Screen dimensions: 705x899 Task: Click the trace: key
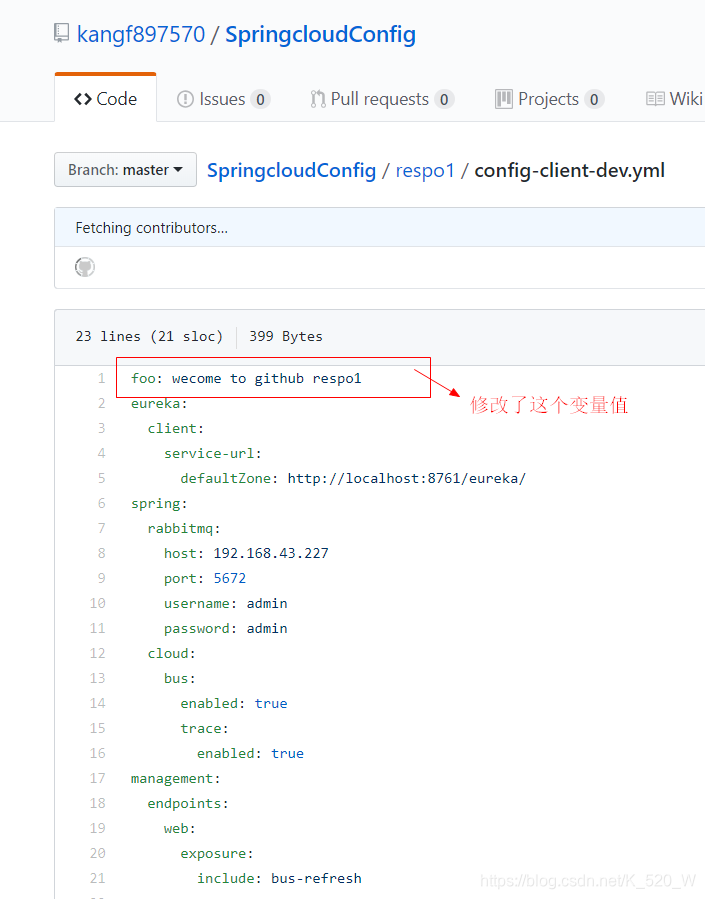click(x=204, y=728)
